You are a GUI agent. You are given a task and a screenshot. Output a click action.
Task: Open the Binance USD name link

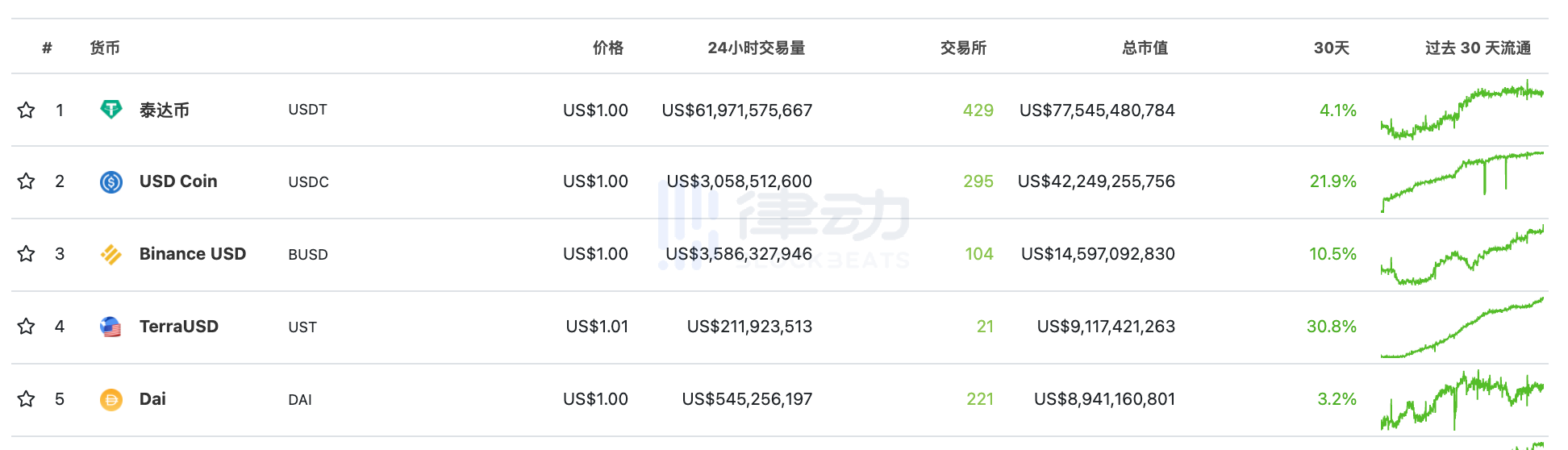(x=193, y=254)
